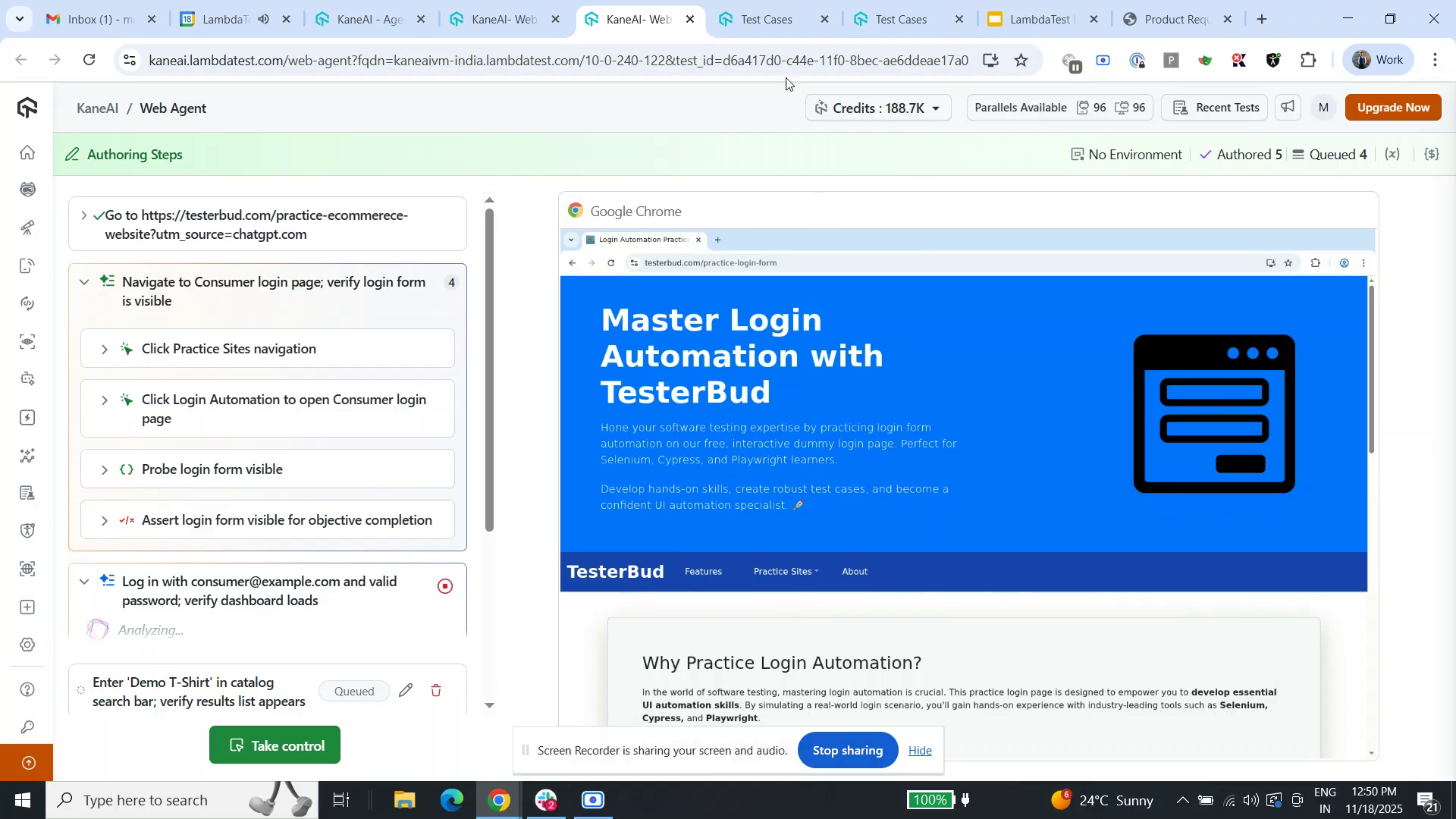Switch to the LambdaTest browser tab
The image size is (1456, 819).
1039,19
